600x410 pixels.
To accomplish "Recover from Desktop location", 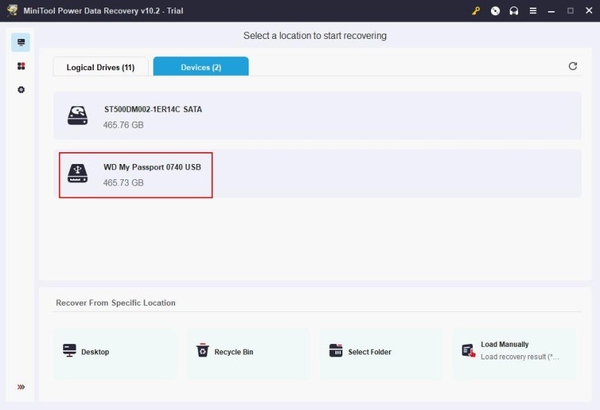I will coord(115,354).
